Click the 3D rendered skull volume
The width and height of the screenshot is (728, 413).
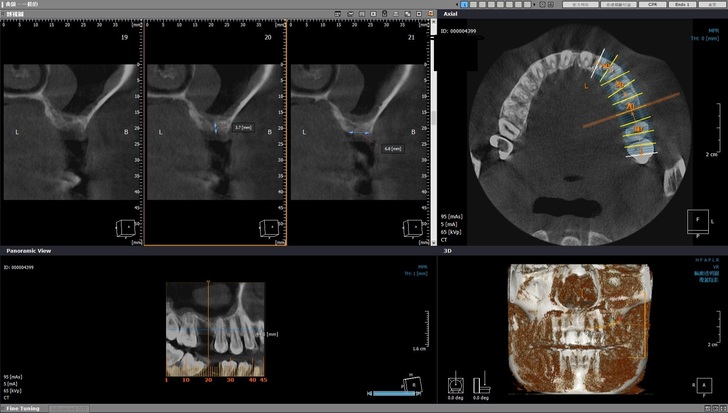[x=579, y=329]
